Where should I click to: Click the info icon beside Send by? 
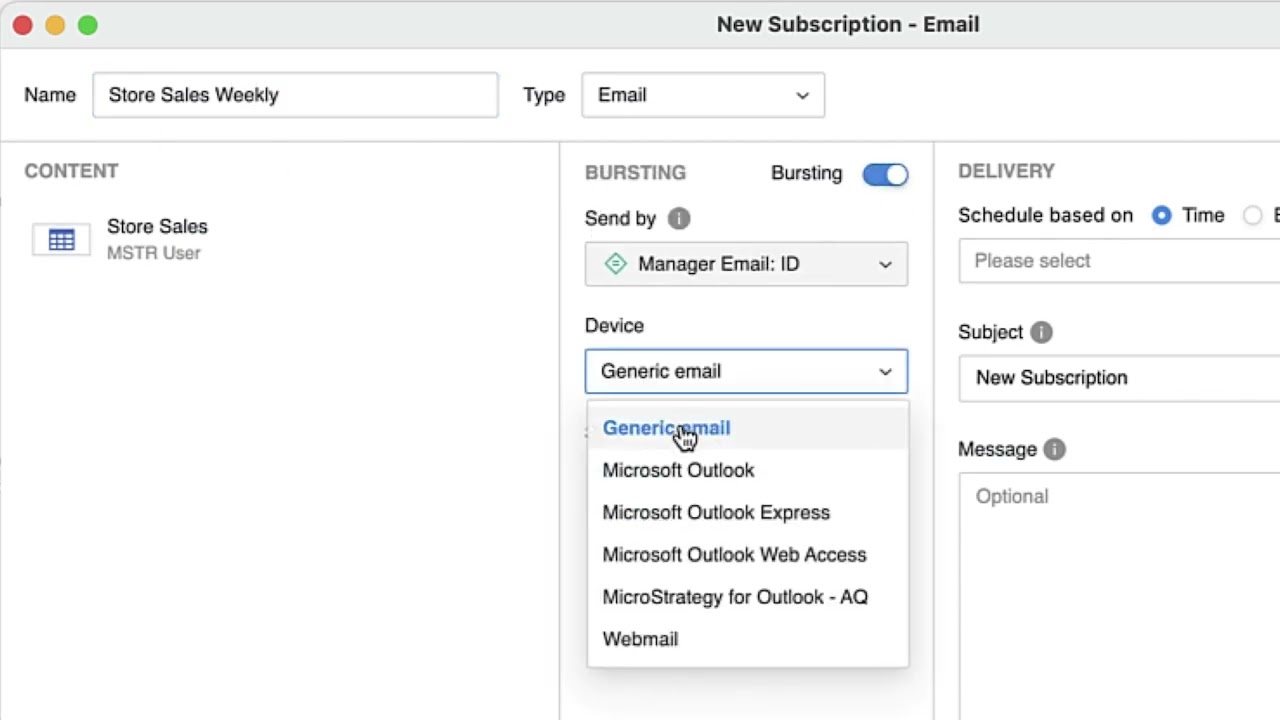pos(679,218)
